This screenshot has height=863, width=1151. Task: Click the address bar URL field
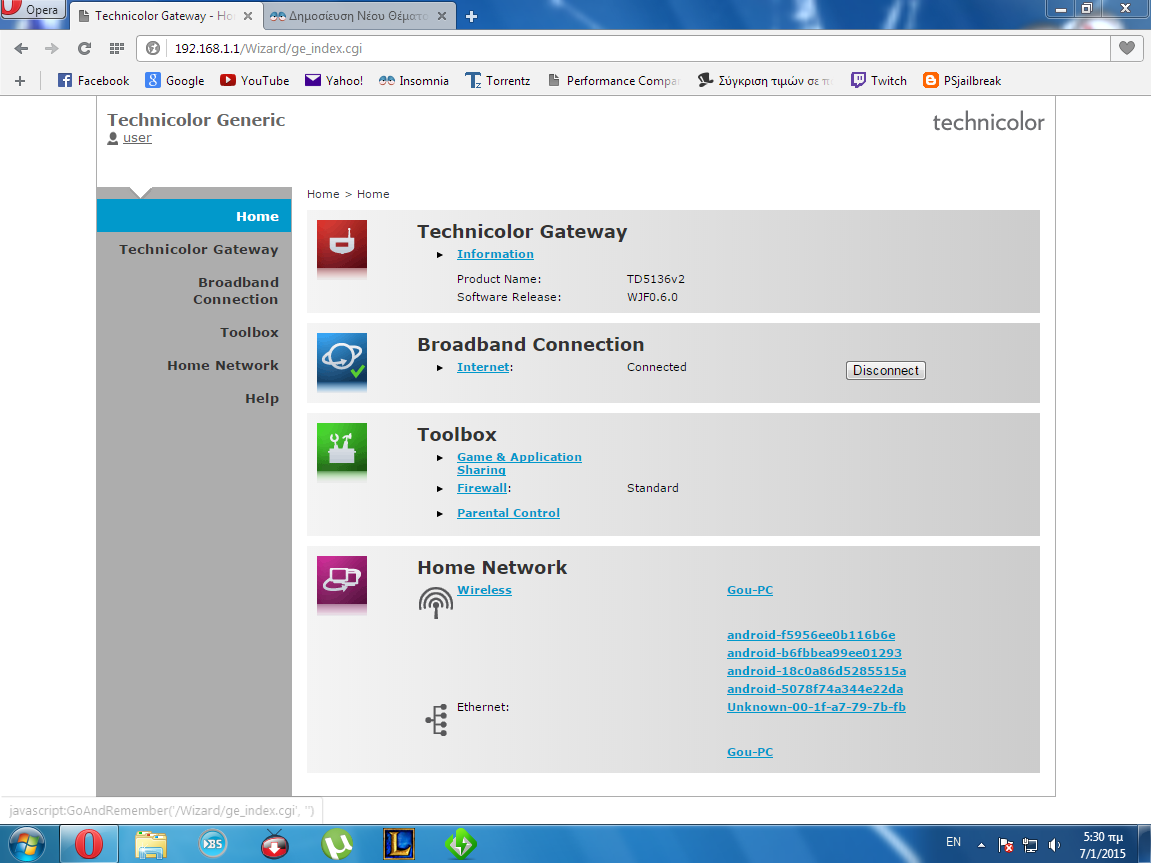[624, 48]
